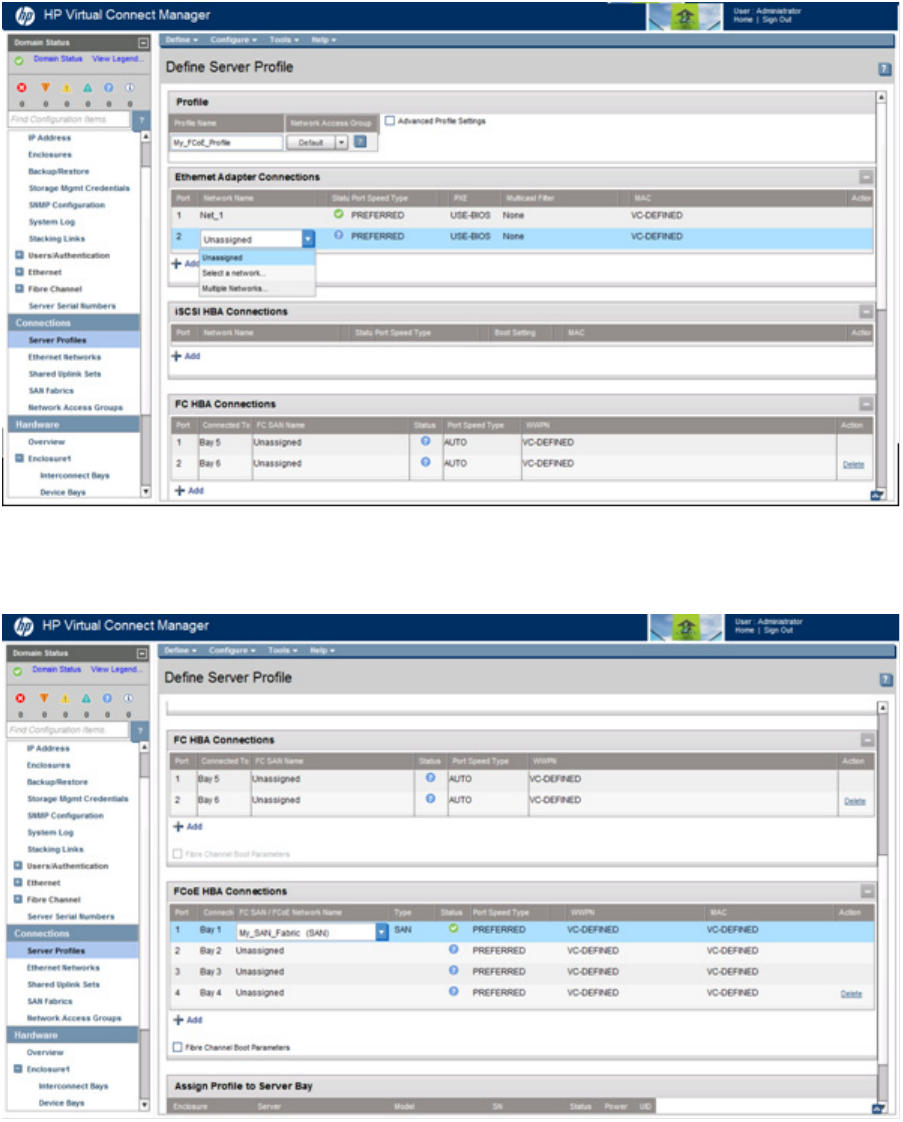
Task: Collapse the Ethernet Adapter Connections section
Action: [866, 177]
